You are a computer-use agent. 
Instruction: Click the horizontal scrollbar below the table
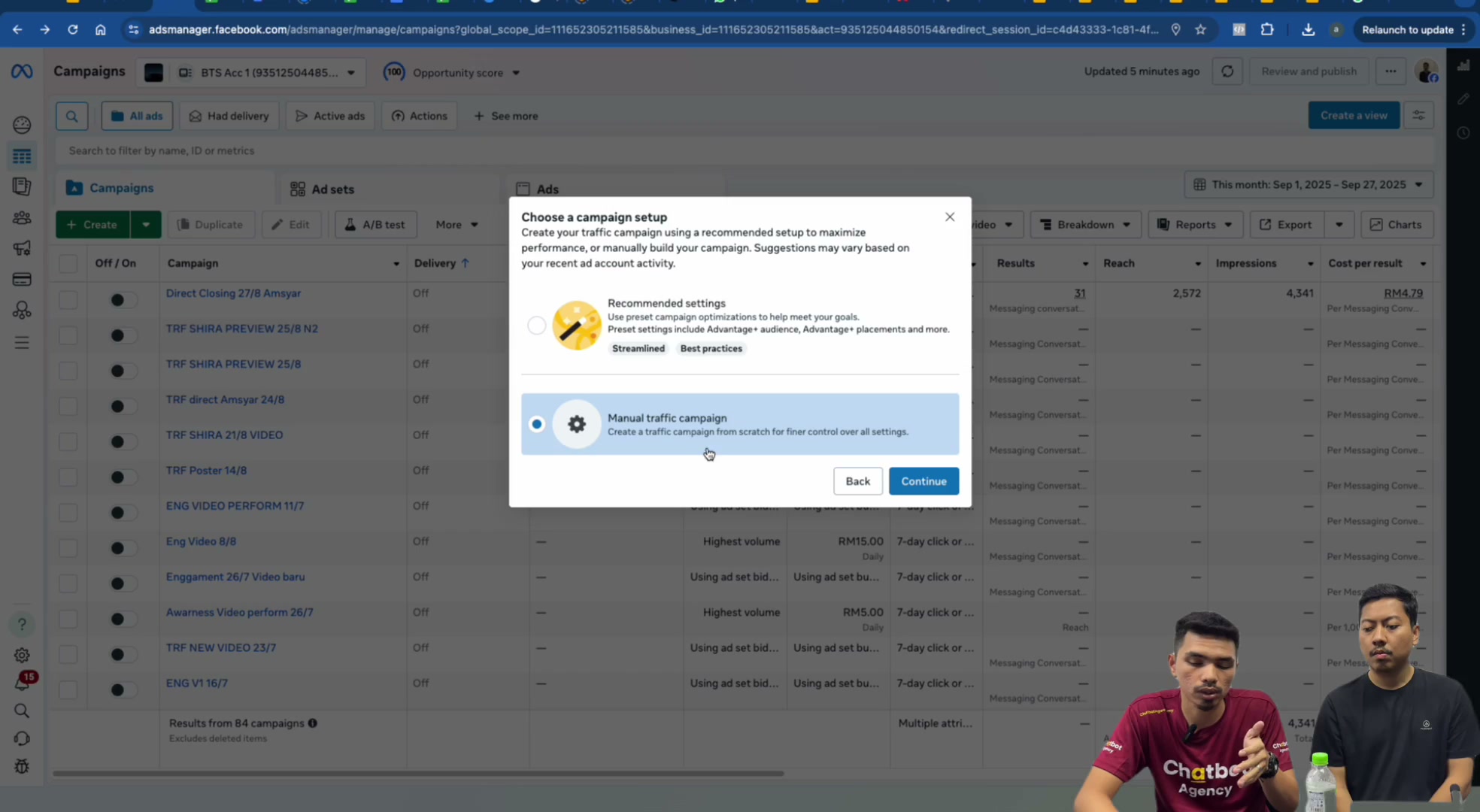point(418,774)
